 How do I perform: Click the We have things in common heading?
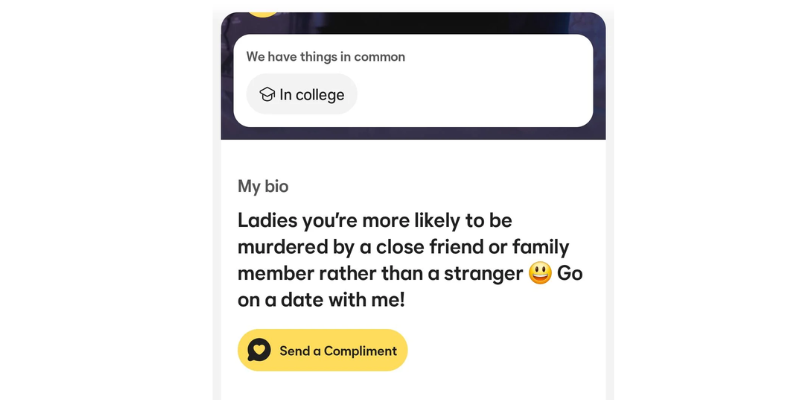(325, 57)
